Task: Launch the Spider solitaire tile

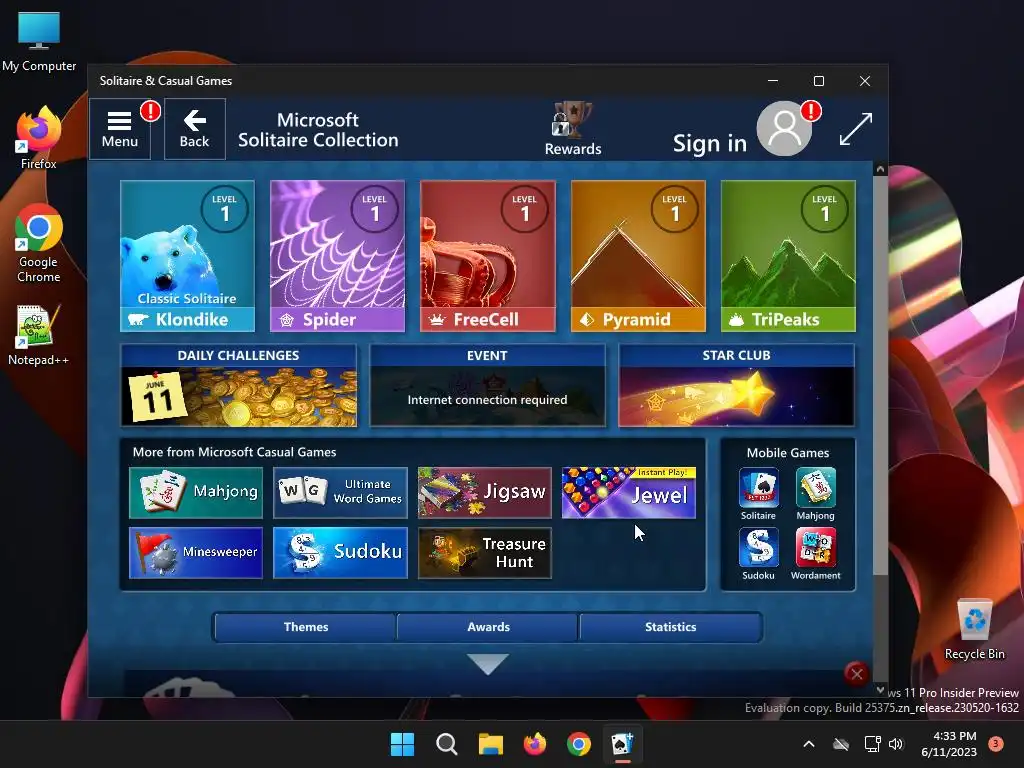Action: tap(338, 256)
